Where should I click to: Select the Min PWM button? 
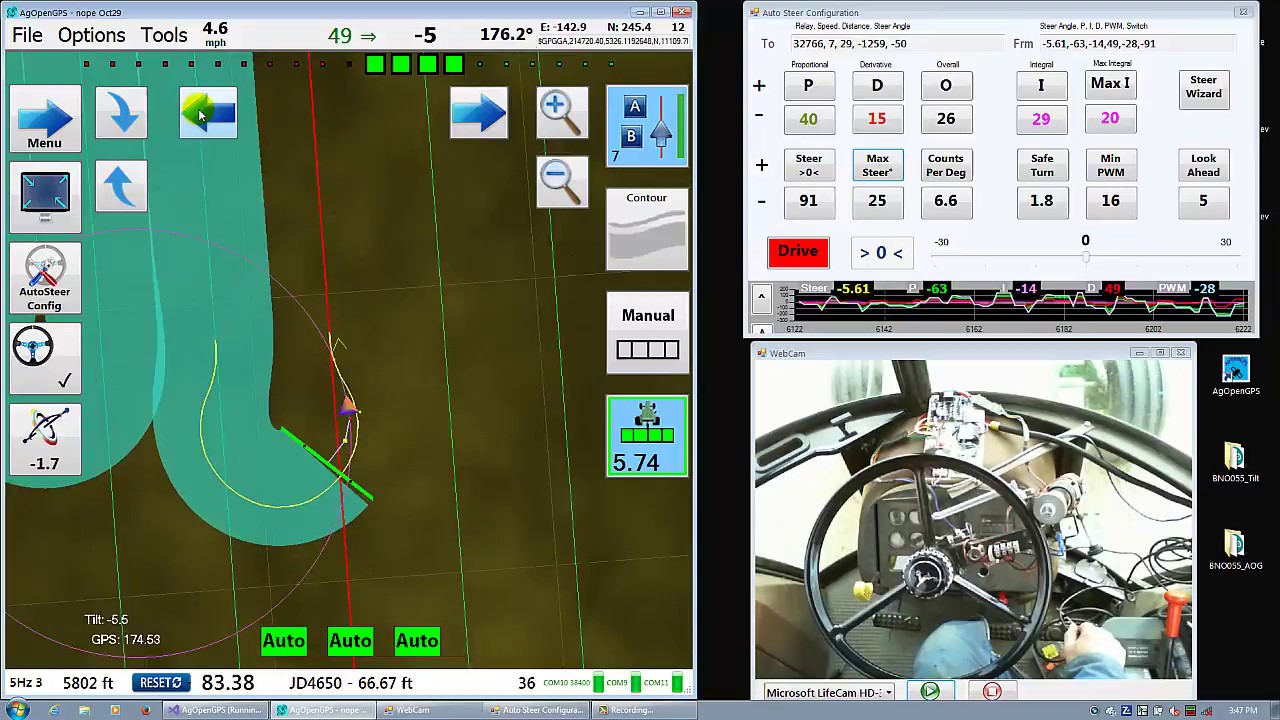pyautogui.click(x=1110, y=165)
